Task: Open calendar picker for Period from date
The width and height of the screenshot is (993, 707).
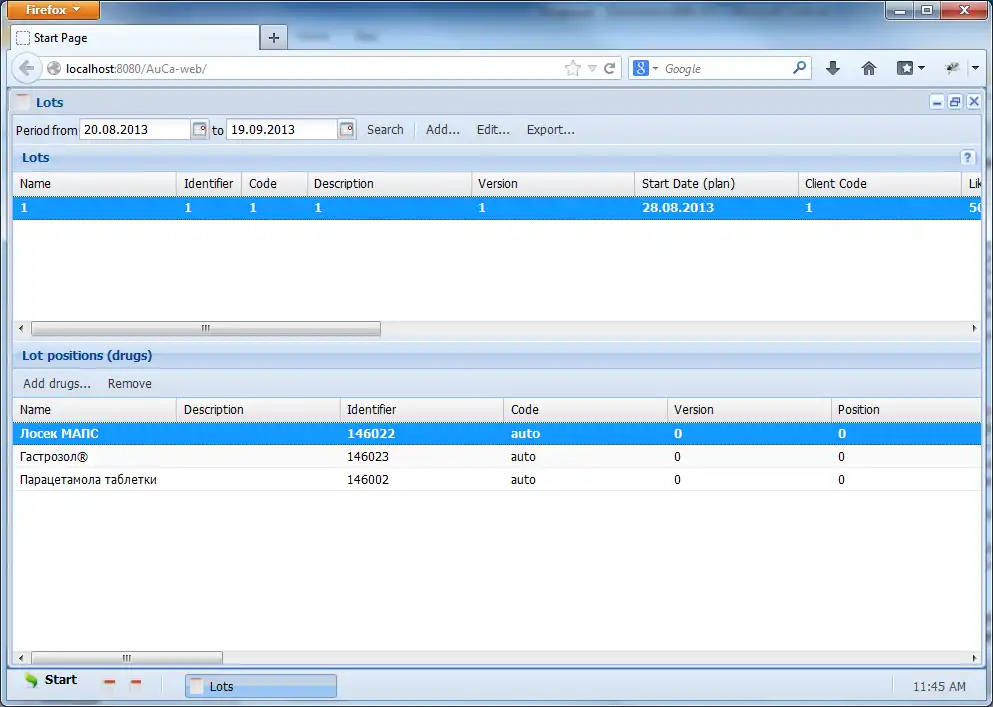Action: click(199, 129)
